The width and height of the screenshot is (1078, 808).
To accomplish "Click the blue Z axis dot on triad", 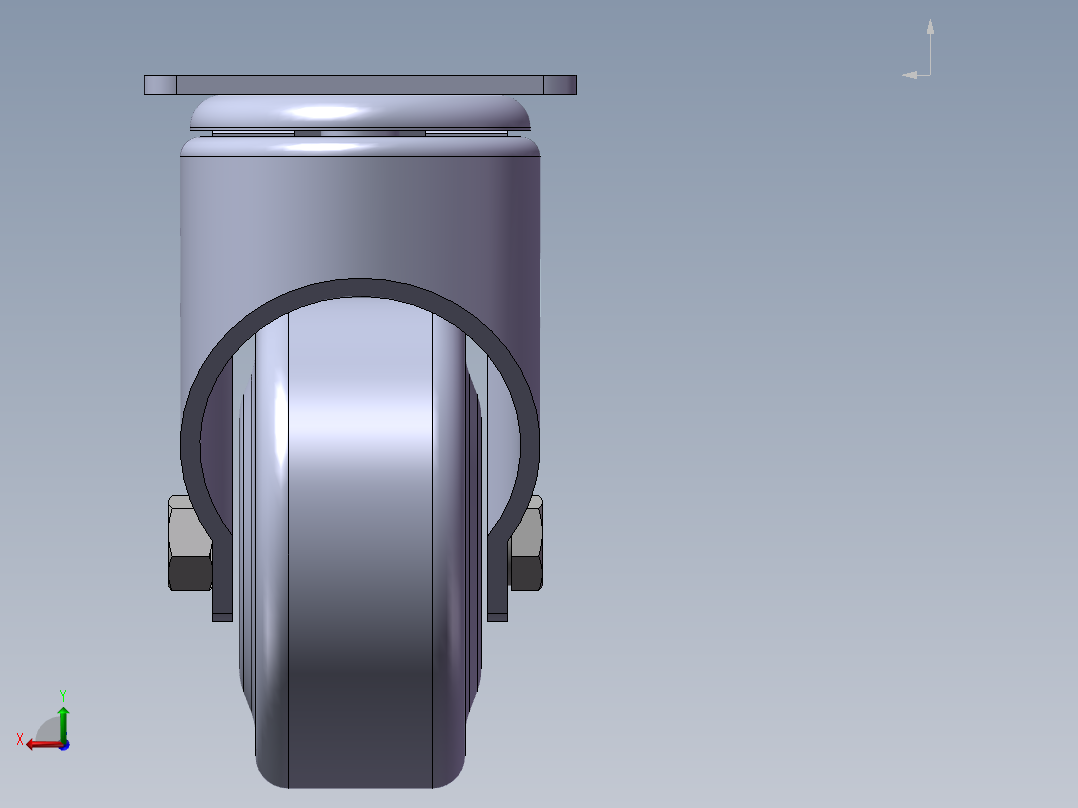I will pos(65,745).
